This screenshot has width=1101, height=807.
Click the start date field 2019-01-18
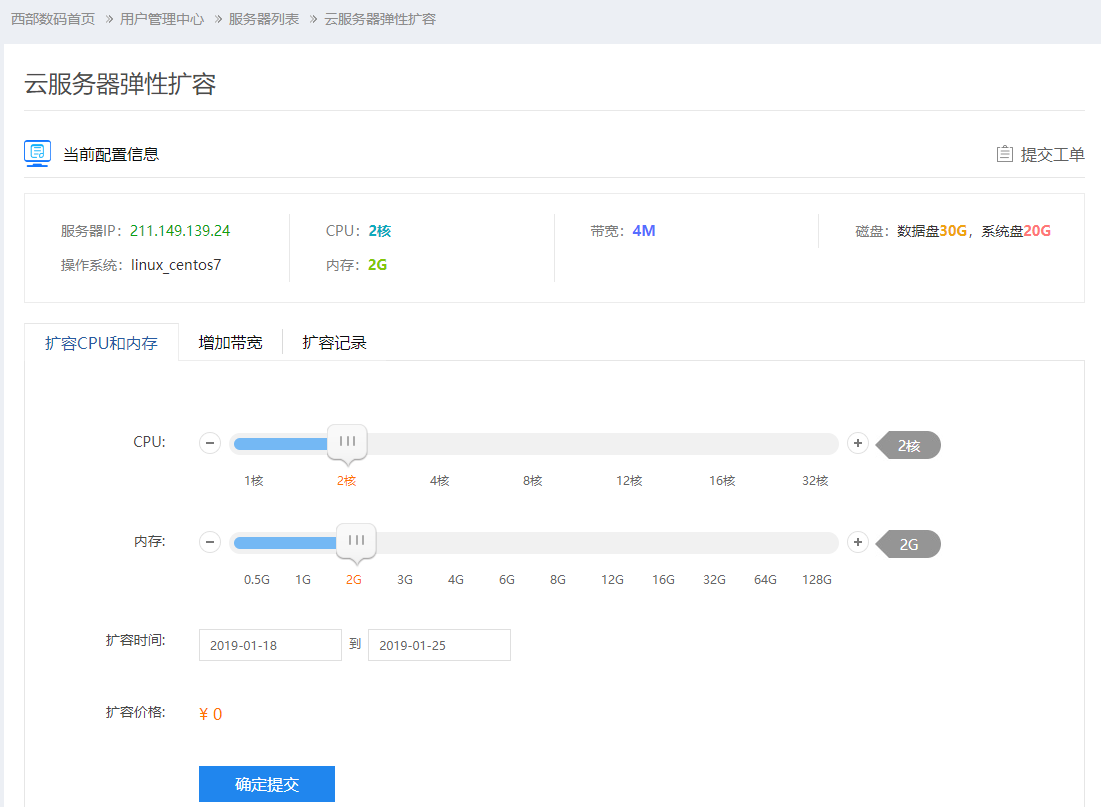point(270,645)
